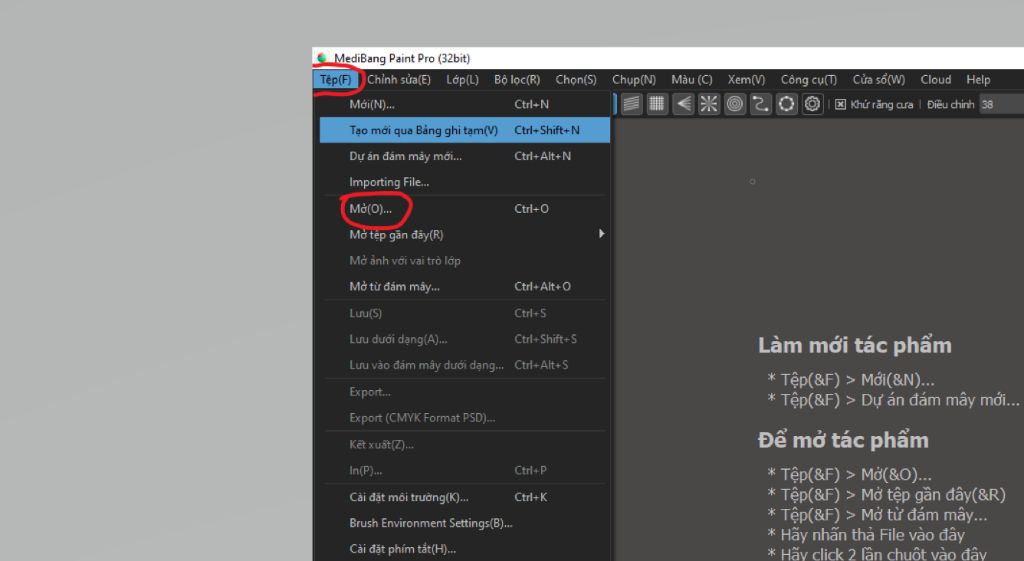Open the Bộ lọc(R) menu
Image resolution: width=1024 pixels, height=561 pixels.
pos(517,80)
